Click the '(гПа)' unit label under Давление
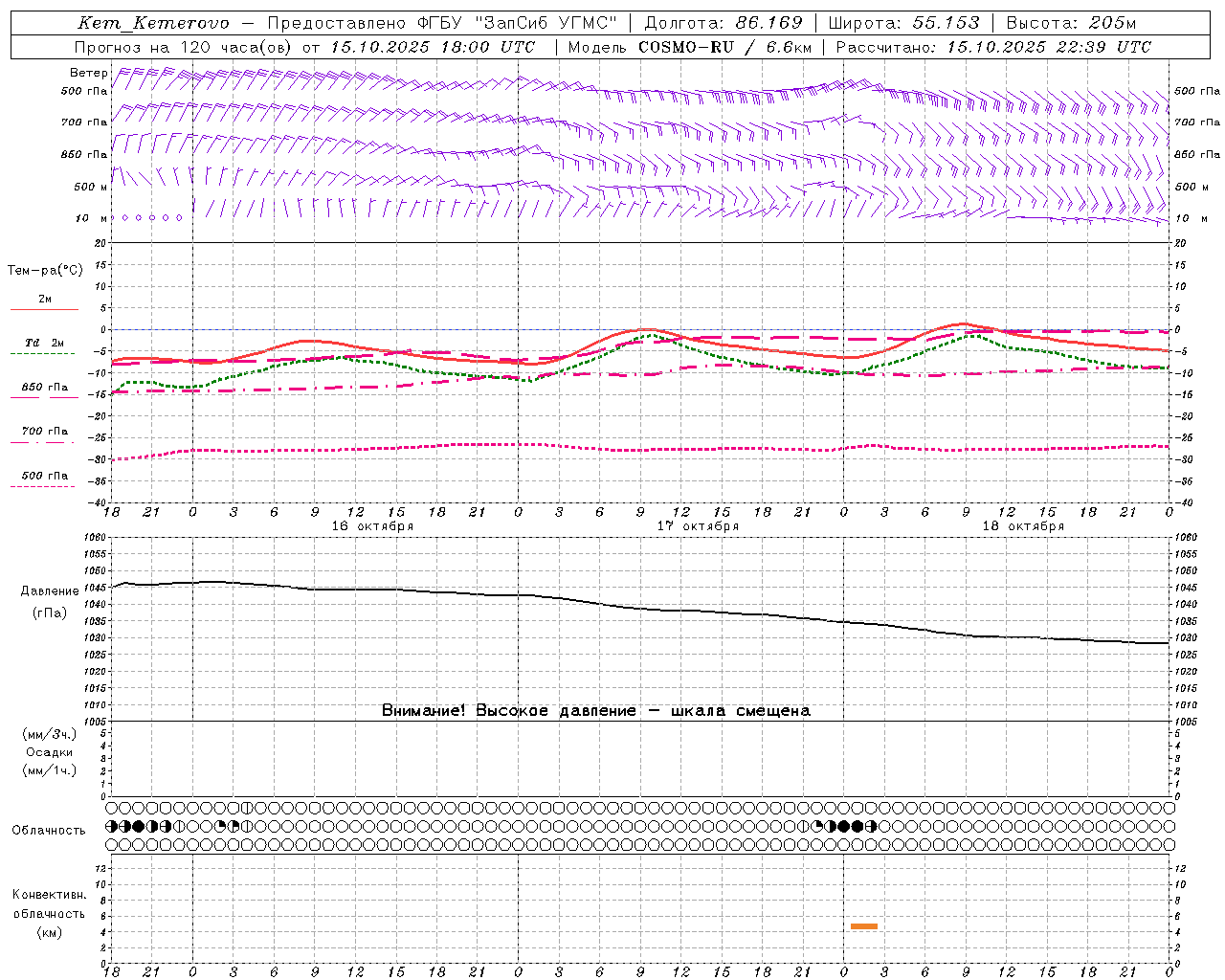 50,612
